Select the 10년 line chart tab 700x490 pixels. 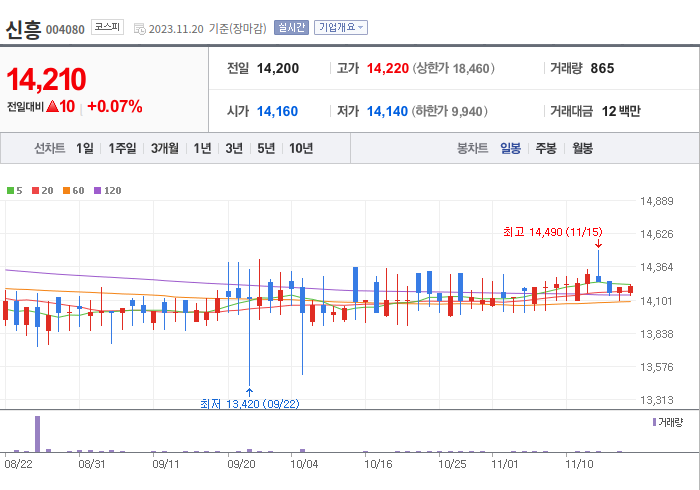(x=301, y=148)
